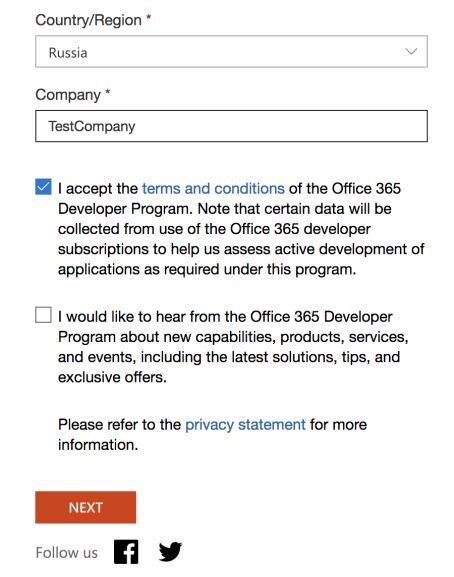Click the NEXT button
The width and height of the screenshot is (454, 577).
point(85,507)
